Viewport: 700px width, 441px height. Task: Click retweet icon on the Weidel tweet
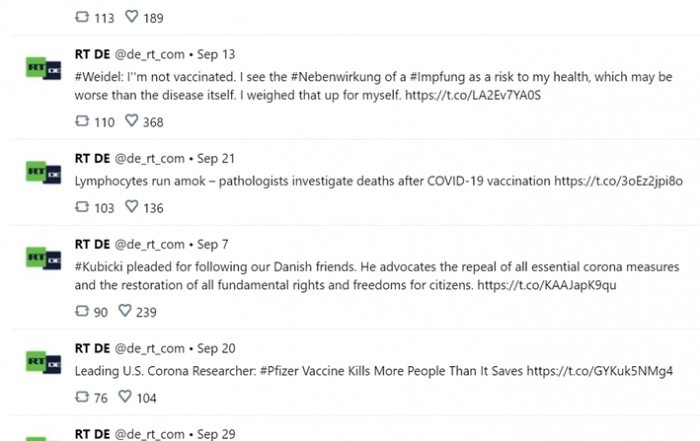pyautogui.click(x=82, y=121)
